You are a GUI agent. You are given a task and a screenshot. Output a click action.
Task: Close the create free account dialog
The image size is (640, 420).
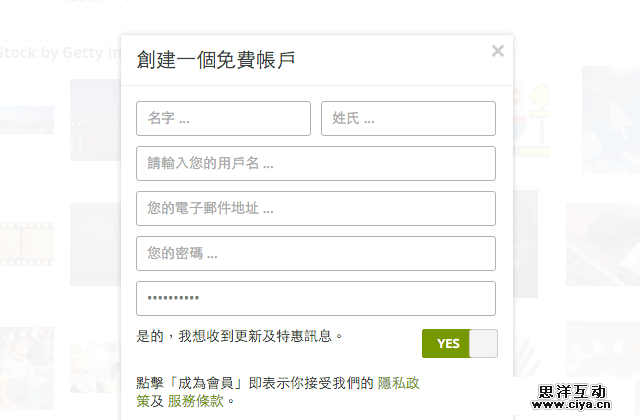pos(498,51)
